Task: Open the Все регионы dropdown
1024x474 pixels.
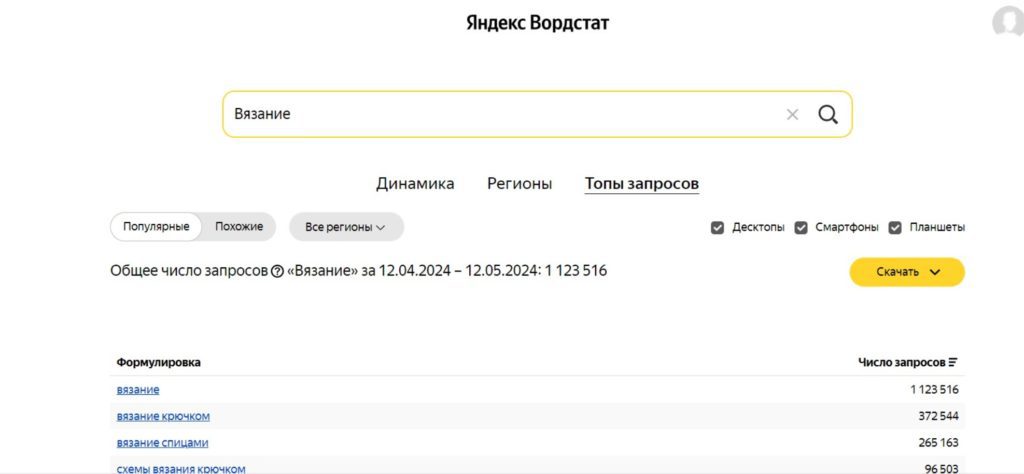Action: coord(346,227)
